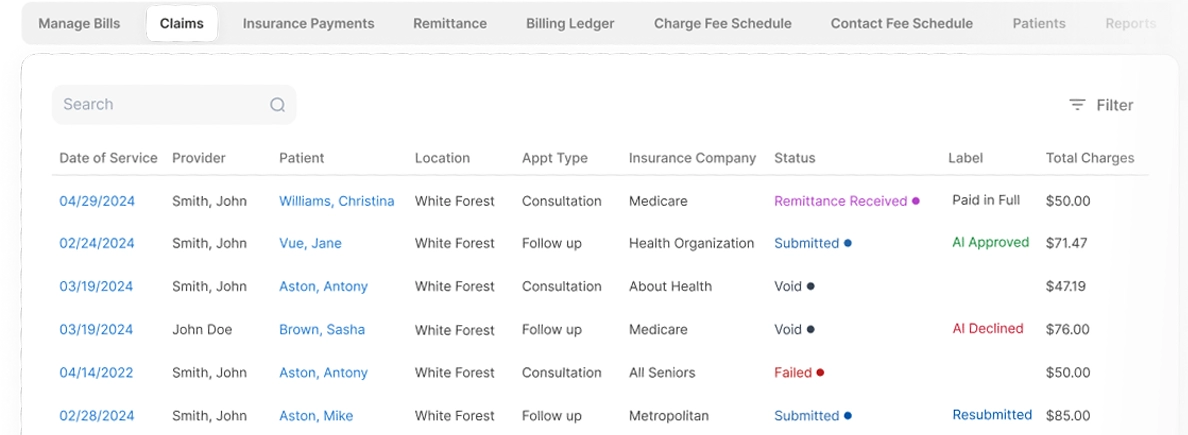Open the Filter options
The image size is (1188, 435).
pyautogui.click(x=1101, y=105)
